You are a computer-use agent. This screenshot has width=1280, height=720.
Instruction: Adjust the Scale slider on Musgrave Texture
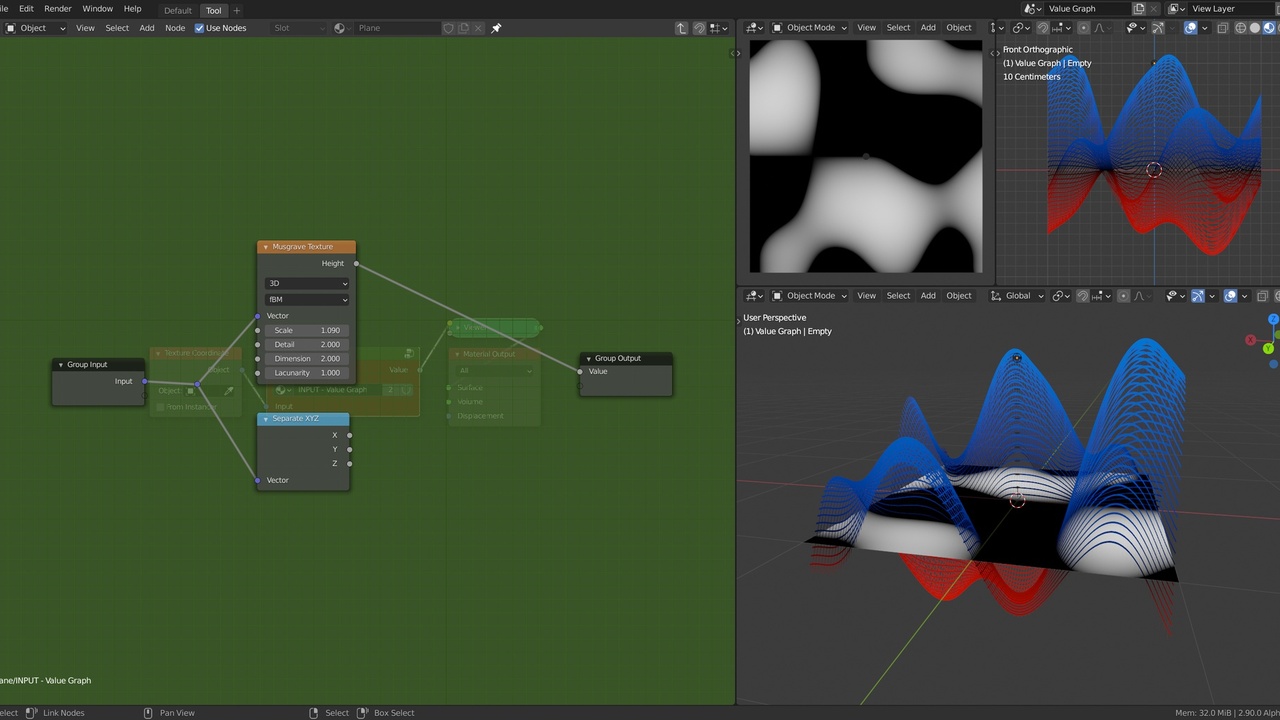click(x=307, y=330)
